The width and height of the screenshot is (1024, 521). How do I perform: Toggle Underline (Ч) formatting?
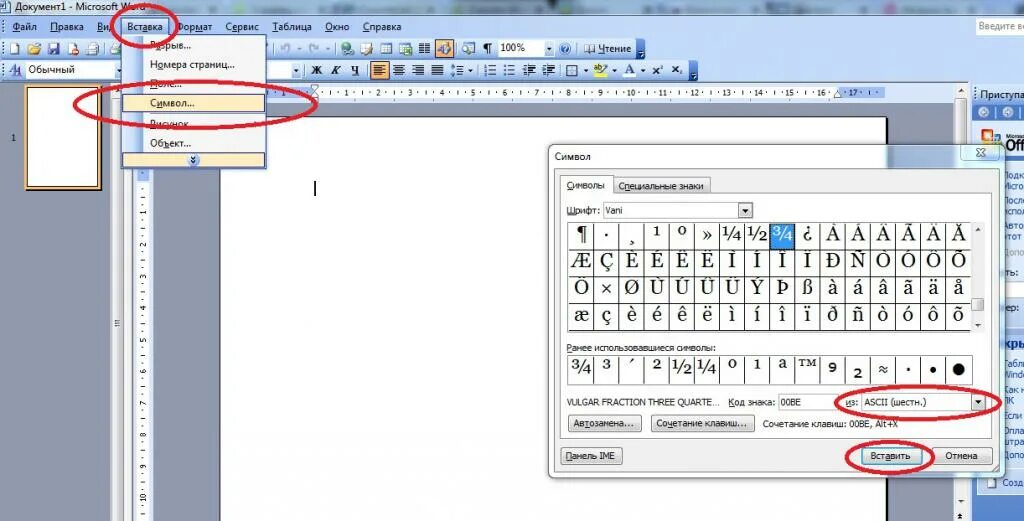pos(355,70)
